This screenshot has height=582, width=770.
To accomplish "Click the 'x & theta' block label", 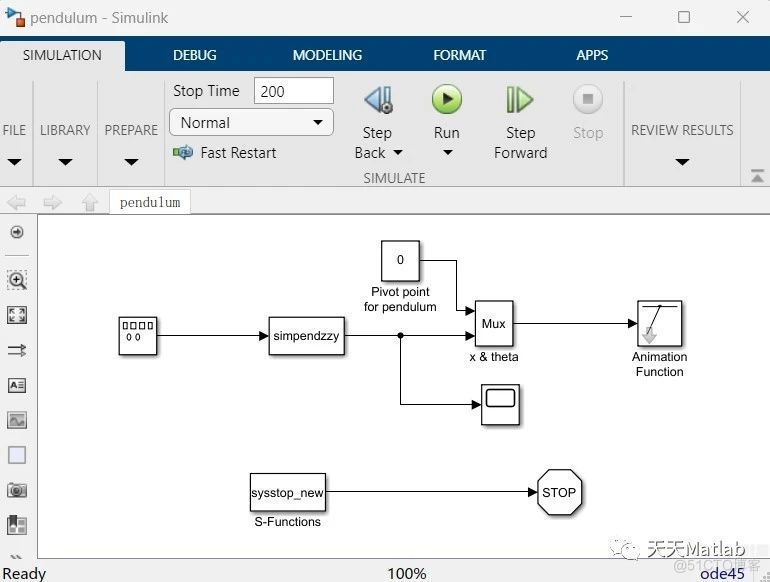I will click(x=494, y=357).
